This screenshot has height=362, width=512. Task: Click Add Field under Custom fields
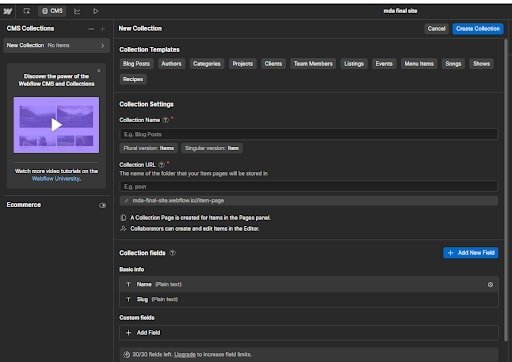[309, 333]
